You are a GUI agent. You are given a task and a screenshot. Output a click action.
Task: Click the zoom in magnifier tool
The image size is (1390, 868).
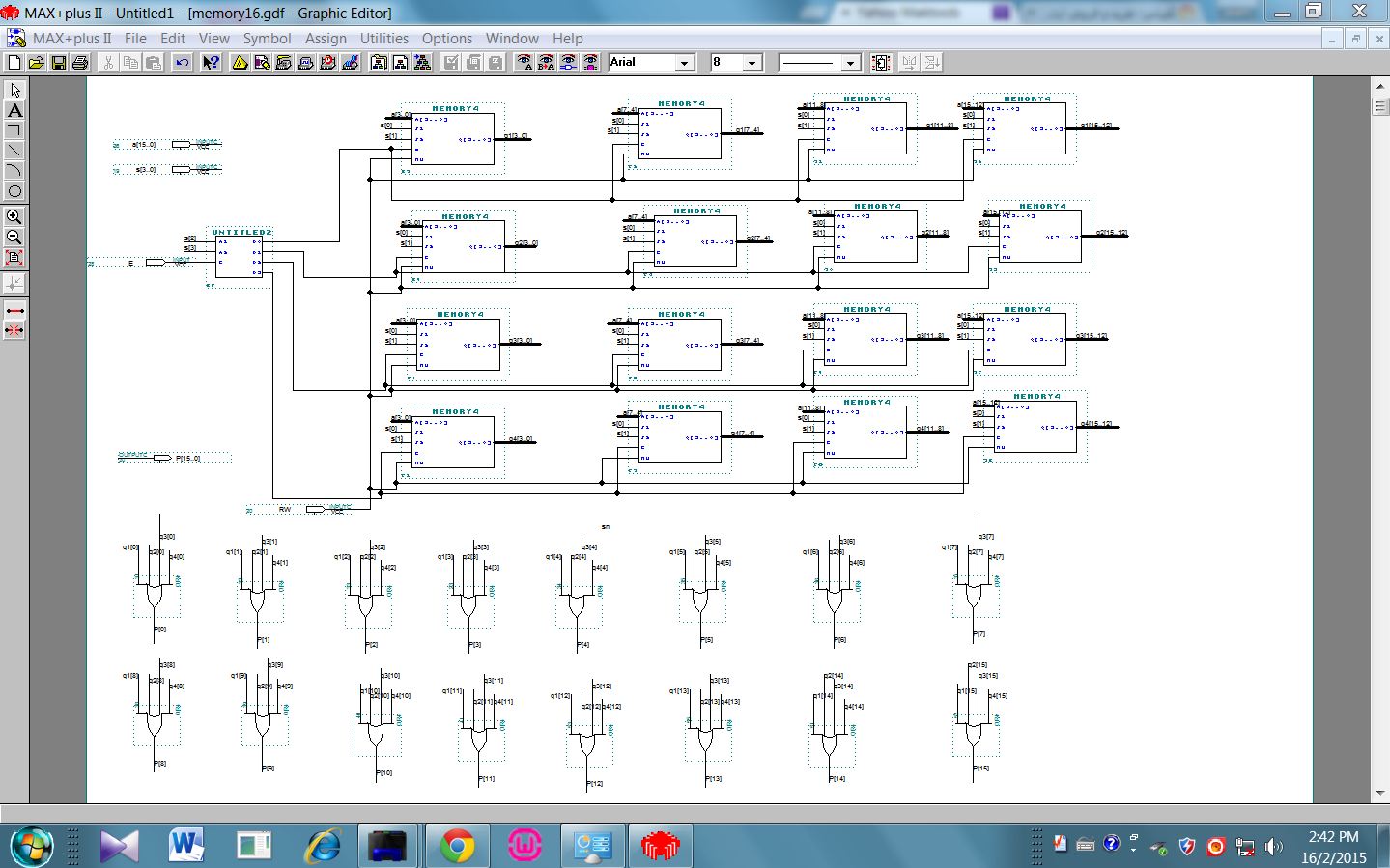tap(14, 217)
